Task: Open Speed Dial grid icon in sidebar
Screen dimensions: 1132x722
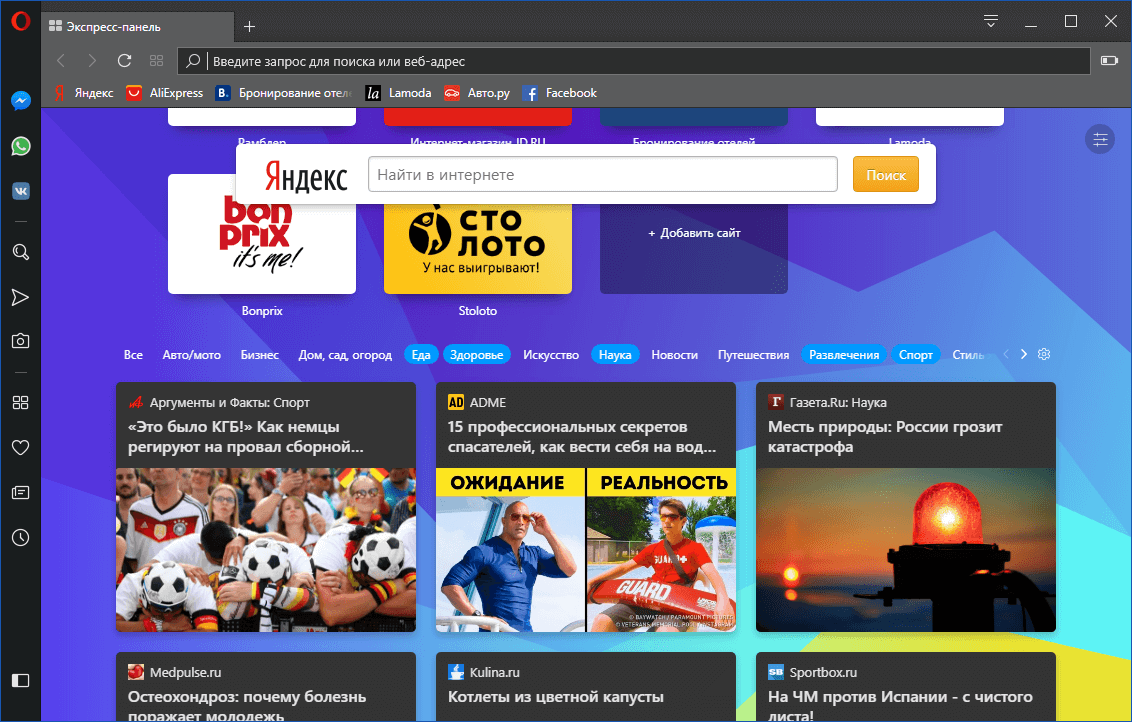Action: 20,402
